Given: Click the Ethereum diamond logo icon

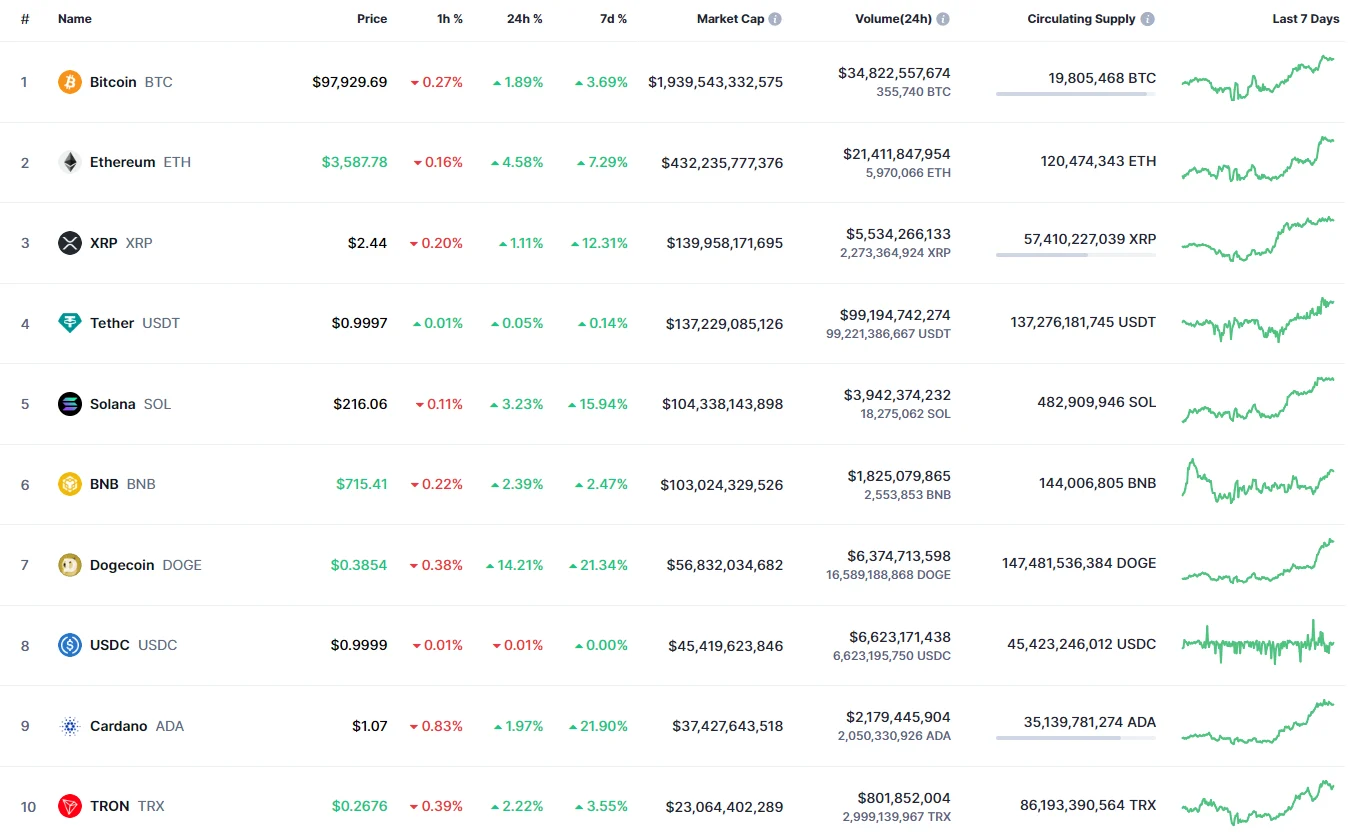Looking at the screenshot, I should (x=70, y=162).
